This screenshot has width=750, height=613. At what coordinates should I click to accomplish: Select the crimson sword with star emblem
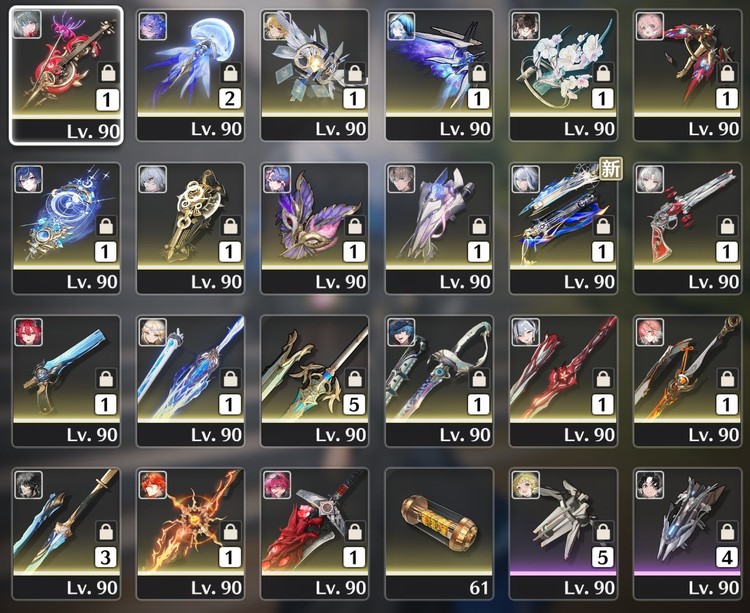tap(563, 381)
